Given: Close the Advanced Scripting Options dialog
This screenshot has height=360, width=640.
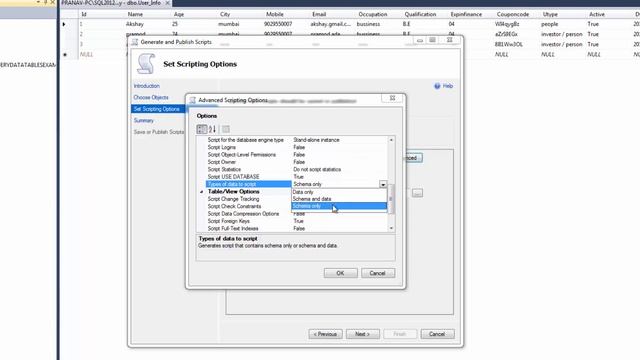Looking at the screenshot, I should pos(392,98).
